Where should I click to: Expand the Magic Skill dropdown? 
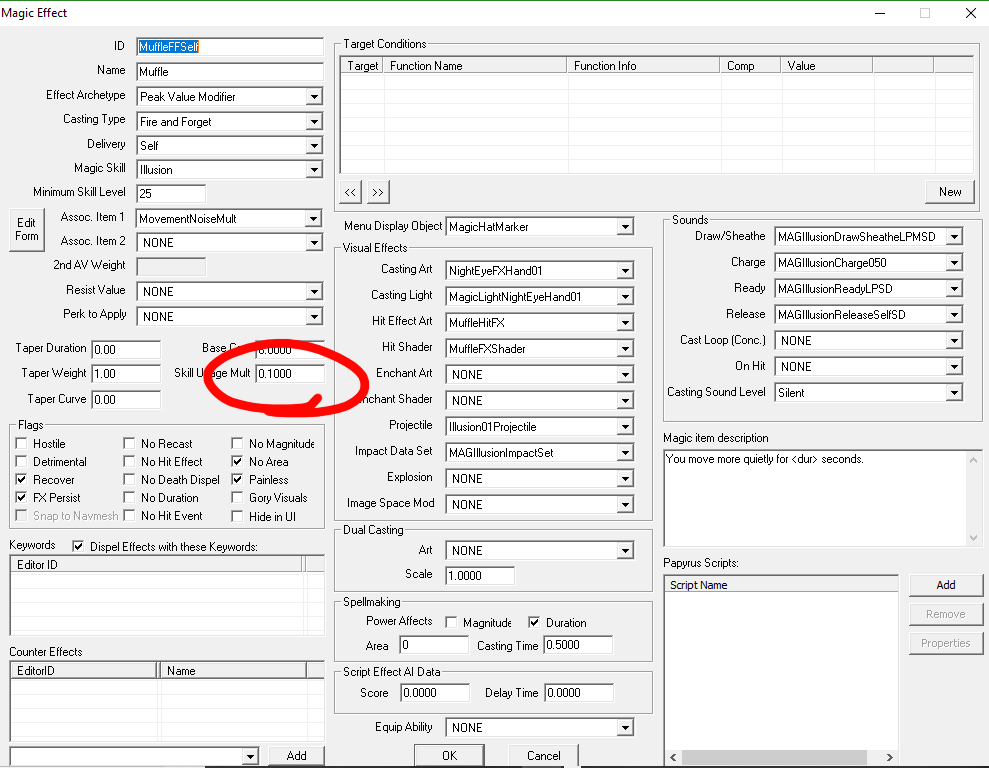tap(314, 170)
